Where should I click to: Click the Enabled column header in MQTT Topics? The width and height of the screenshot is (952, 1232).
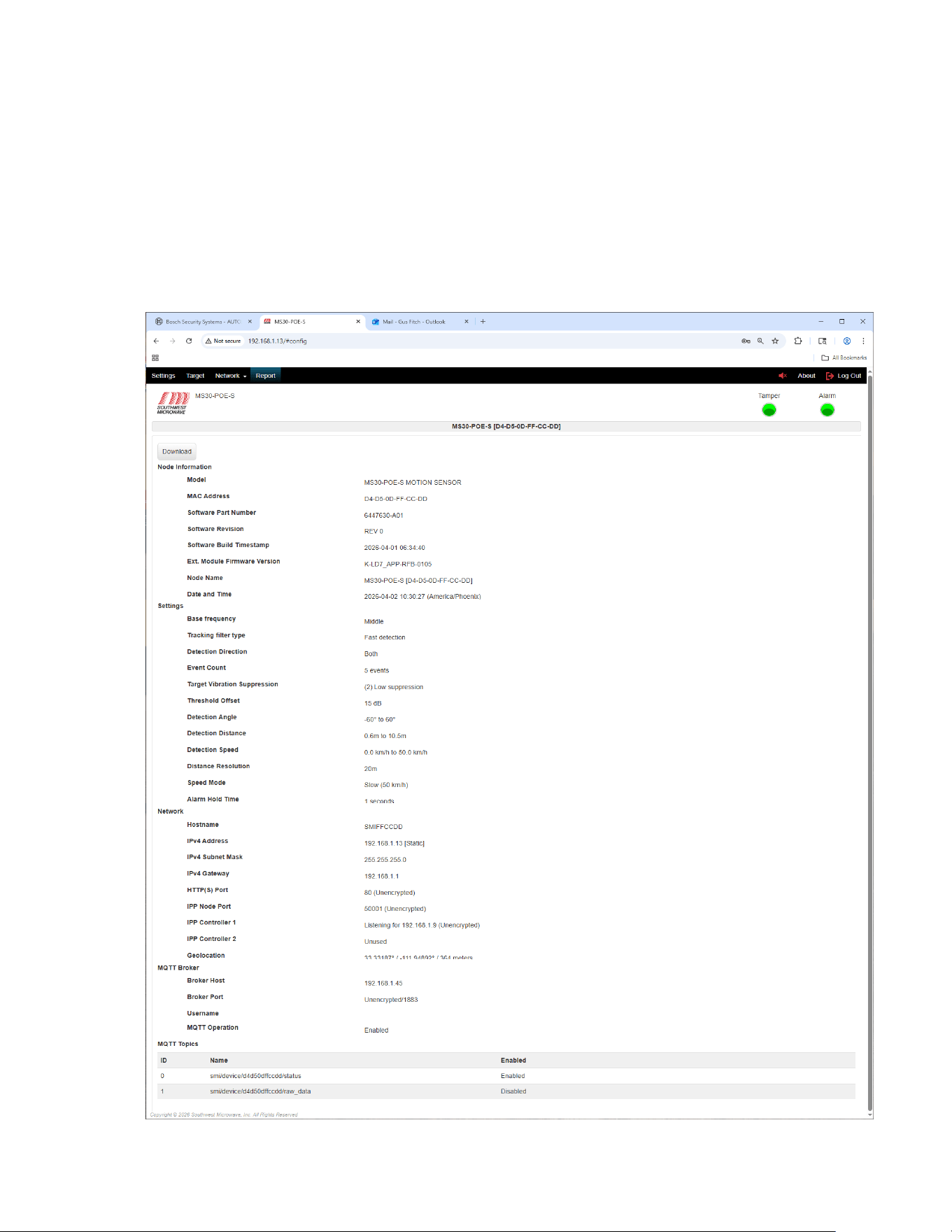(513, 1061)
